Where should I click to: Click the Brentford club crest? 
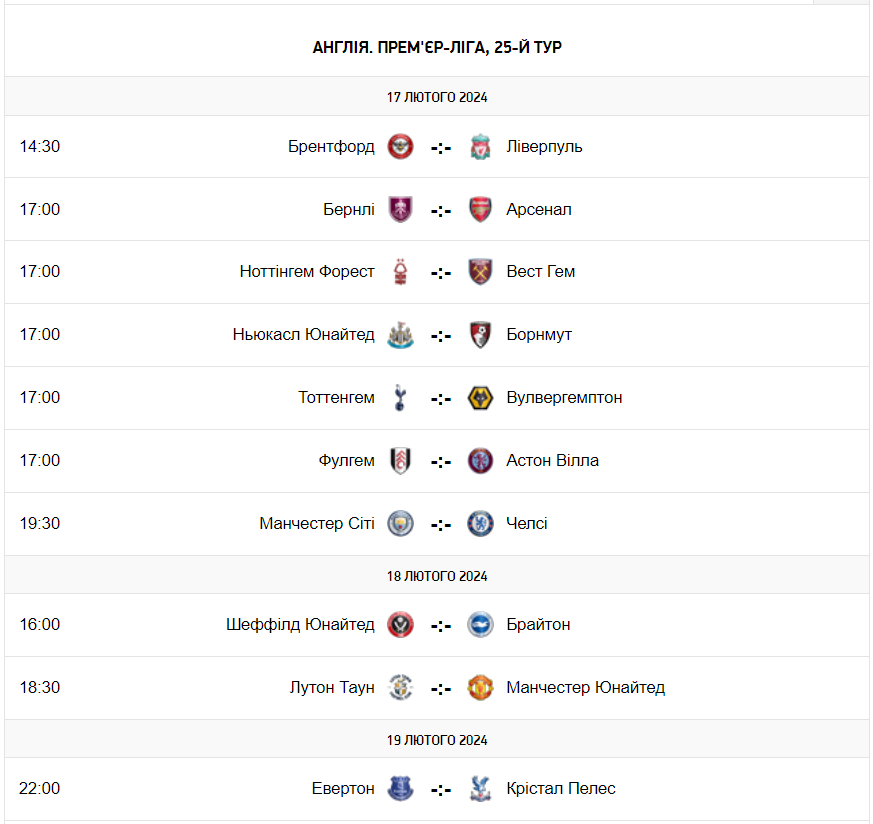pos(401,146)
